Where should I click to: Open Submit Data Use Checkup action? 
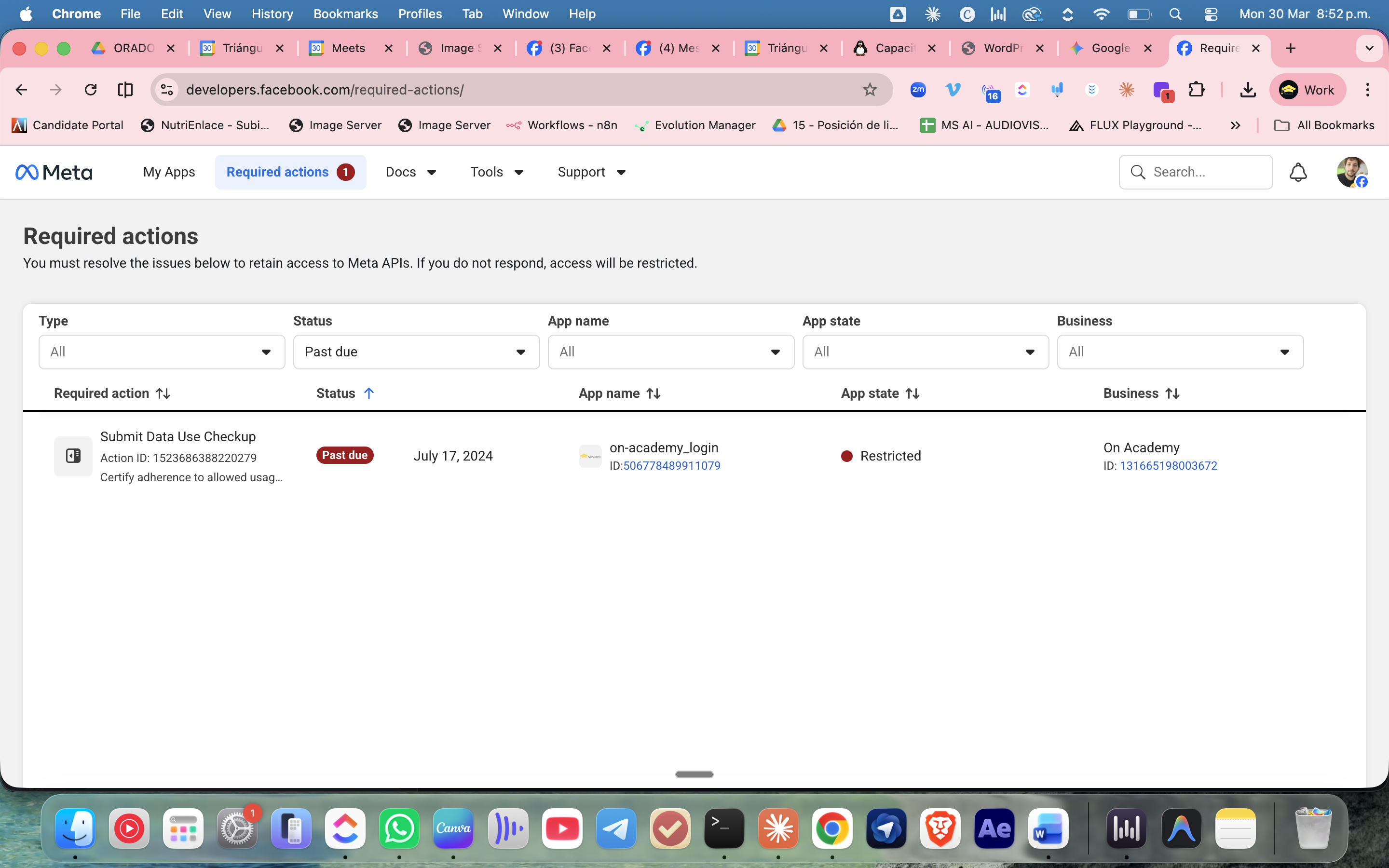pos(178,436)
